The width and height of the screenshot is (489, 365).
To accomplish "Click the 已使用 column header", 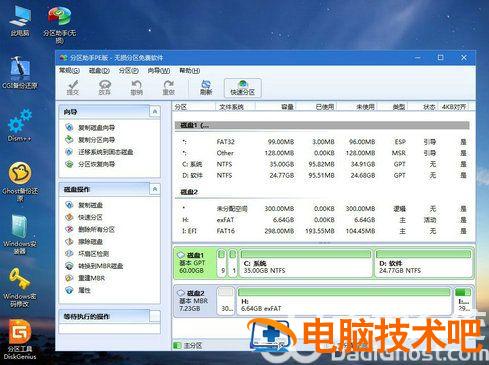I will (x=317, y=107).
